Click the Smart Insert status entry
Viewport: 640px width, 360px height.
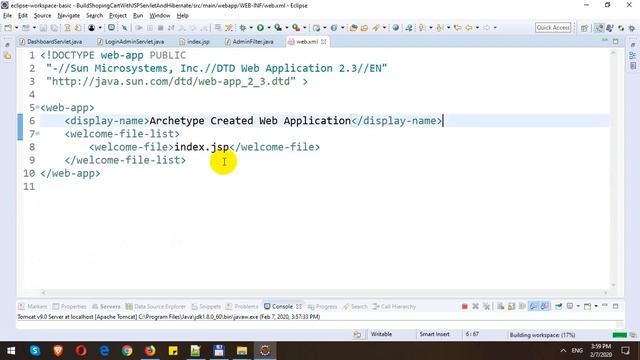pos(435,334)
